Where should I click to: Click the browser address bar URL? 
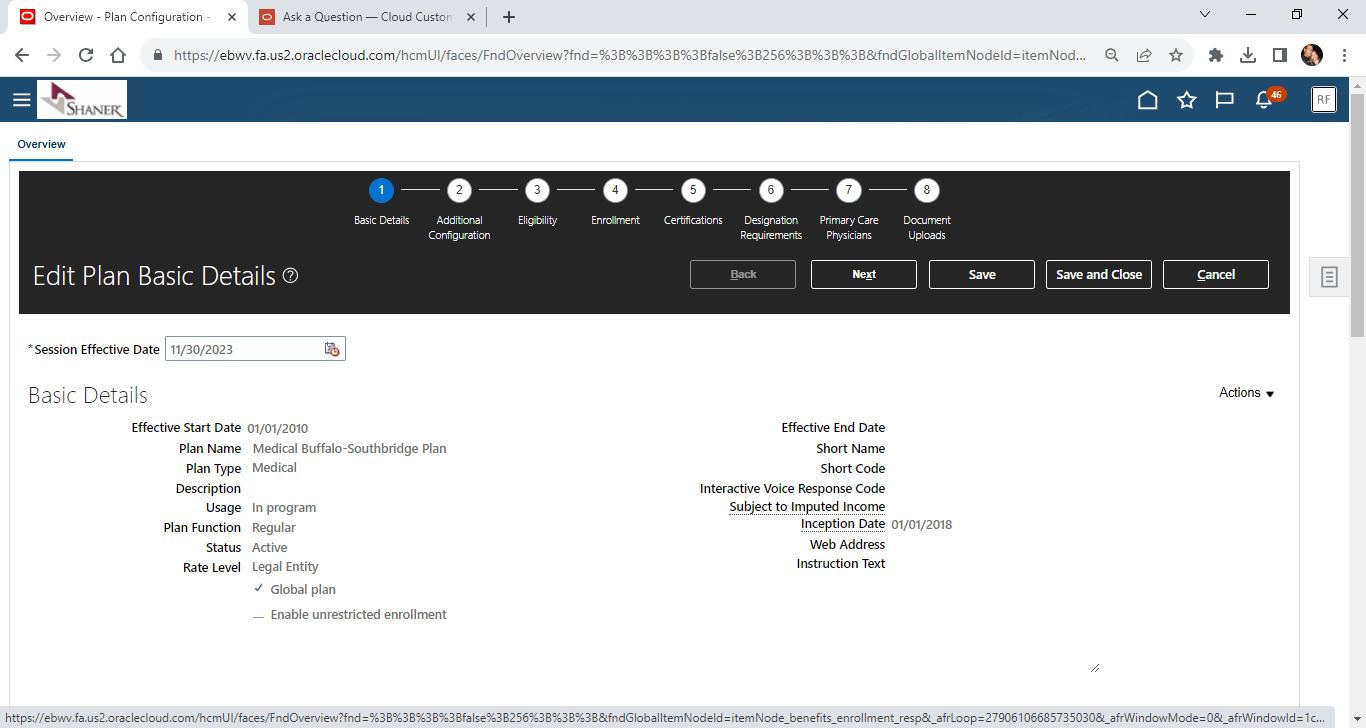[x=630, y=56]
